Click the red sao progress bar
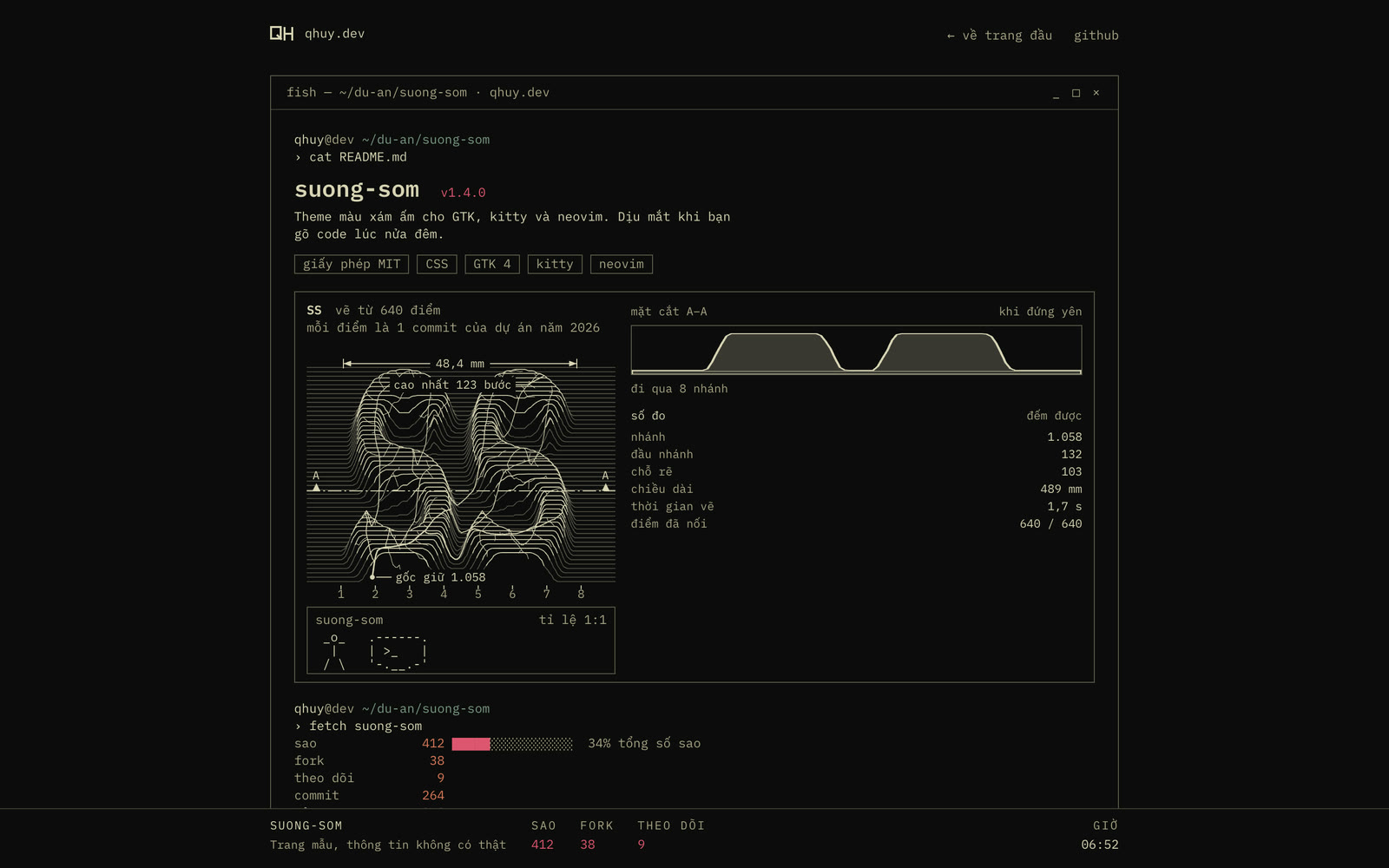Screen dimensions: 1389x868 [x=471, y=744]
